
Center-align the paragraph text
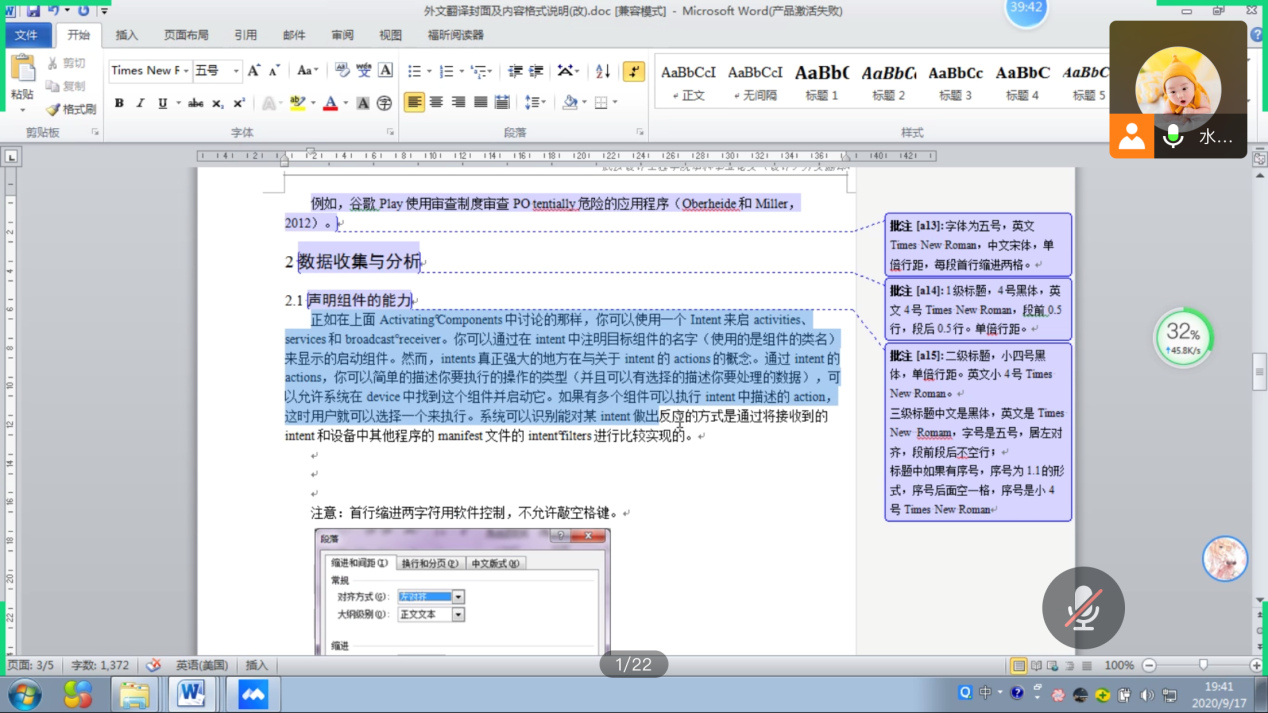[x=436, y=103]
